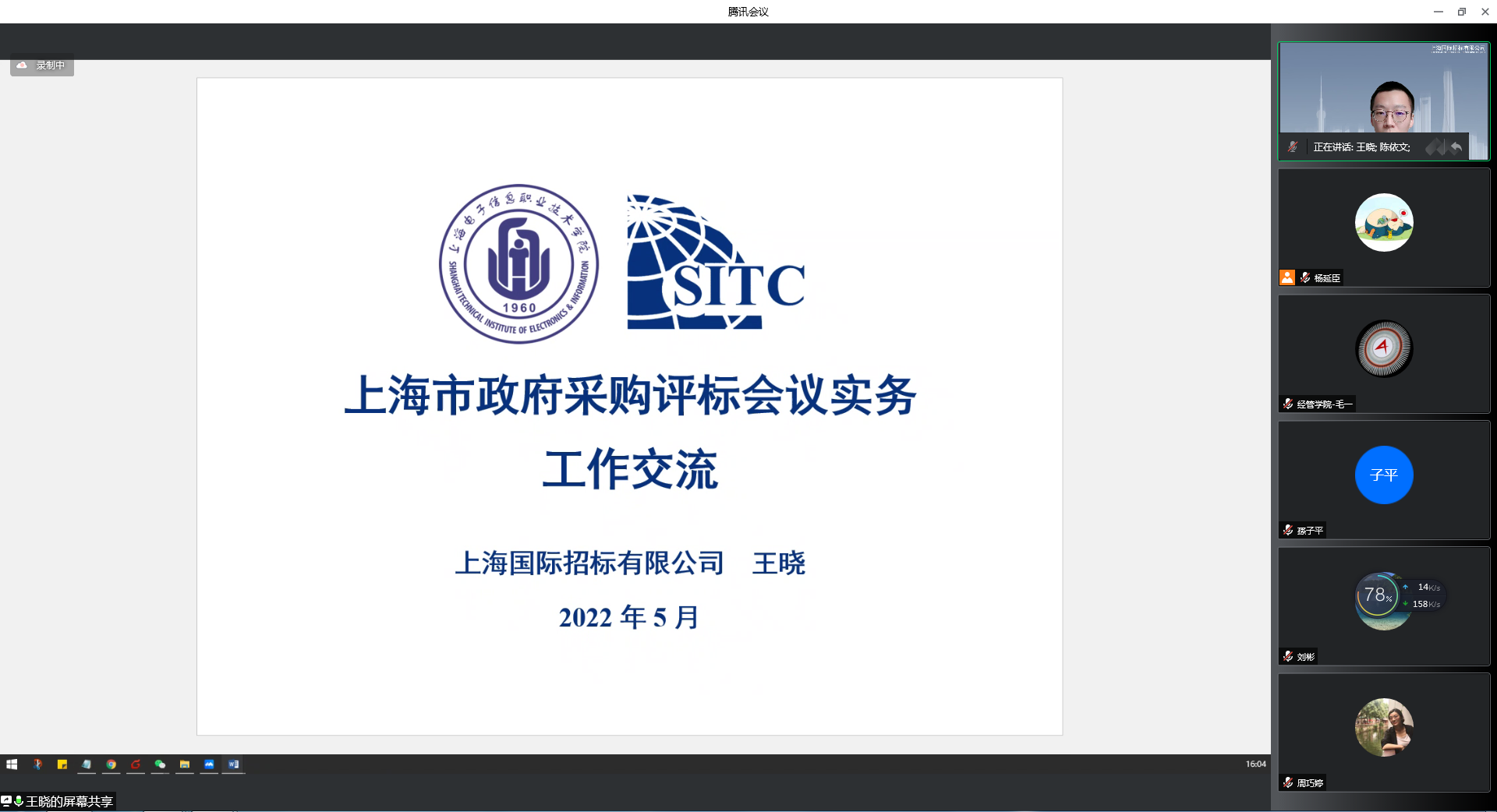
Task: Select the blue 子平 avatar
Action: 1384,475
